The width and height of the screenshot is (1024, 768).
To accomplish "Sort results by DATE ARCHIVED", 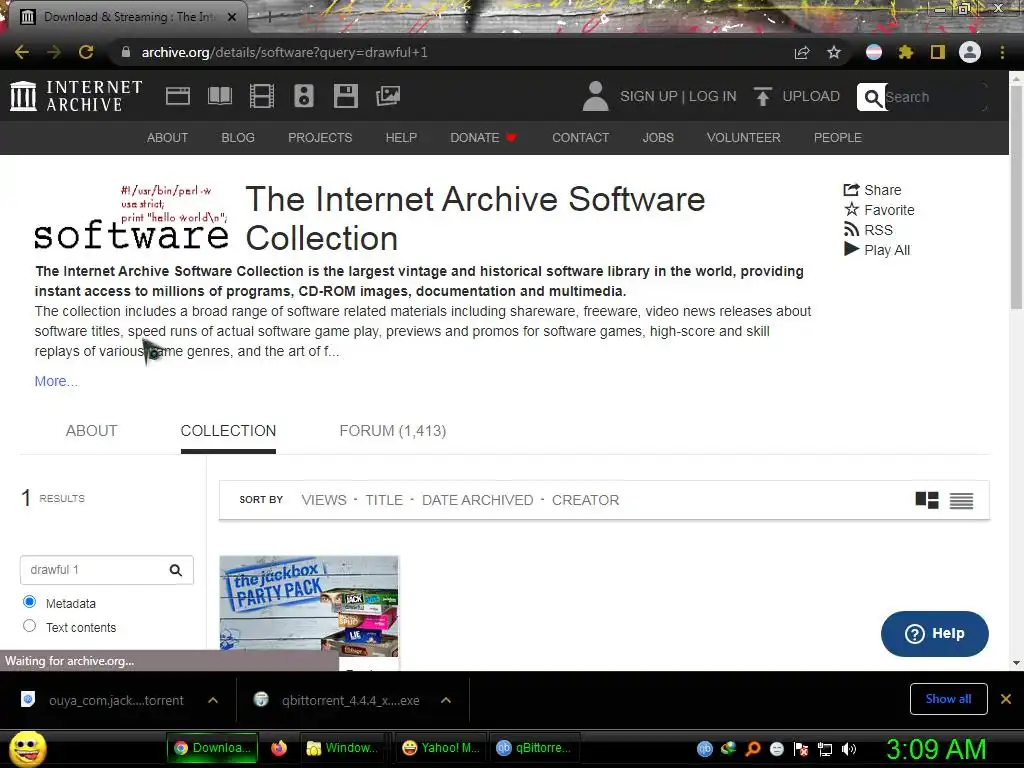I will click(x=477, y=500).
